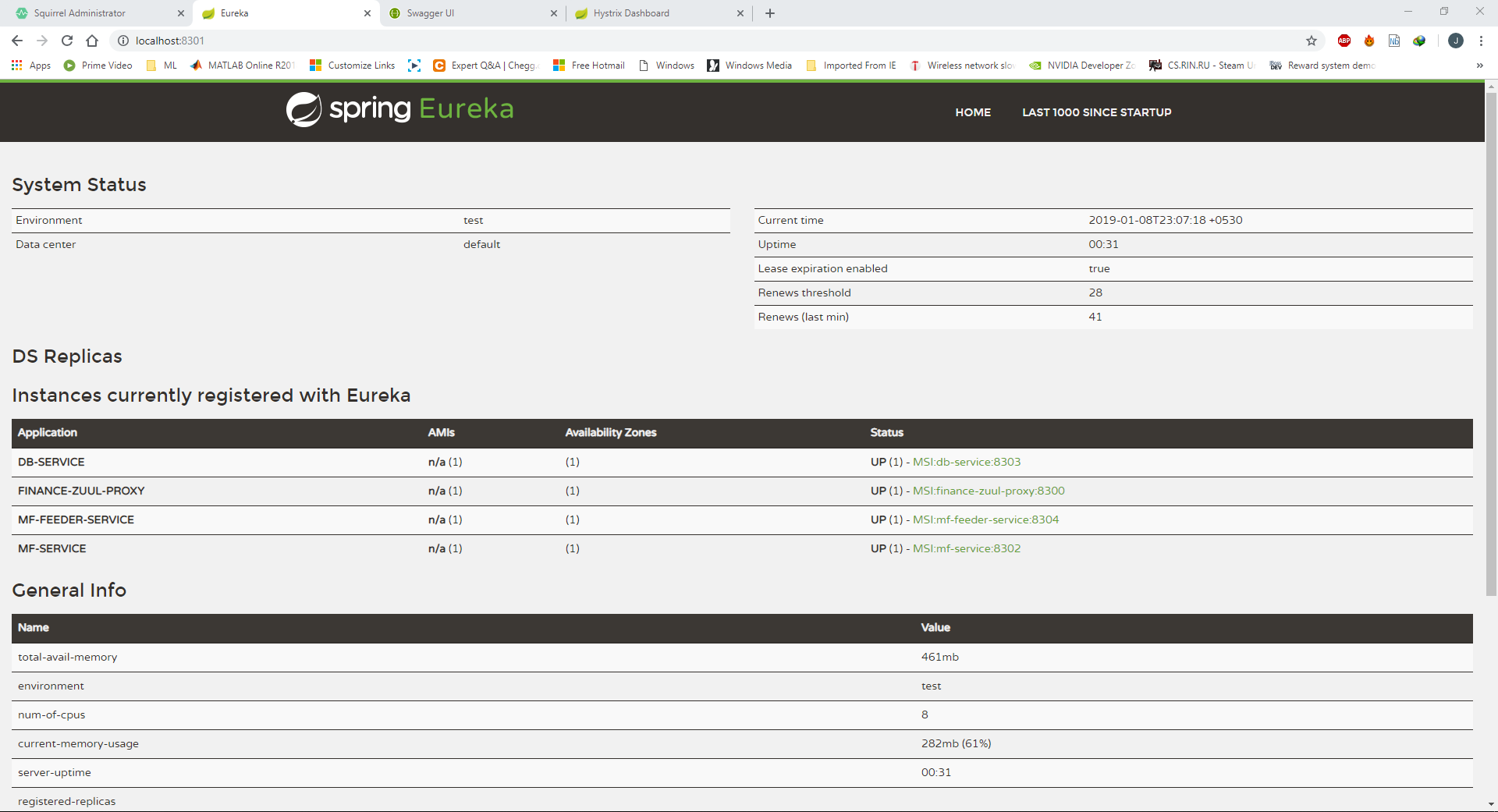Screen dimensions: 1498x812
Task: Select the FINANCE-ZUUL-PROXY application name
Action: 81,491
